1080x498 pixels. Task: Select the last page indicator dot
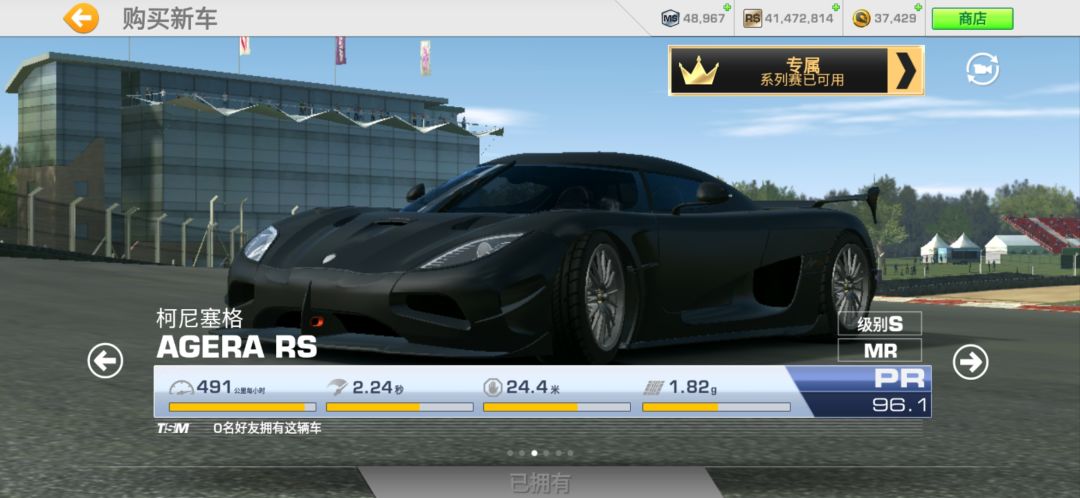[x=570, y=453]
